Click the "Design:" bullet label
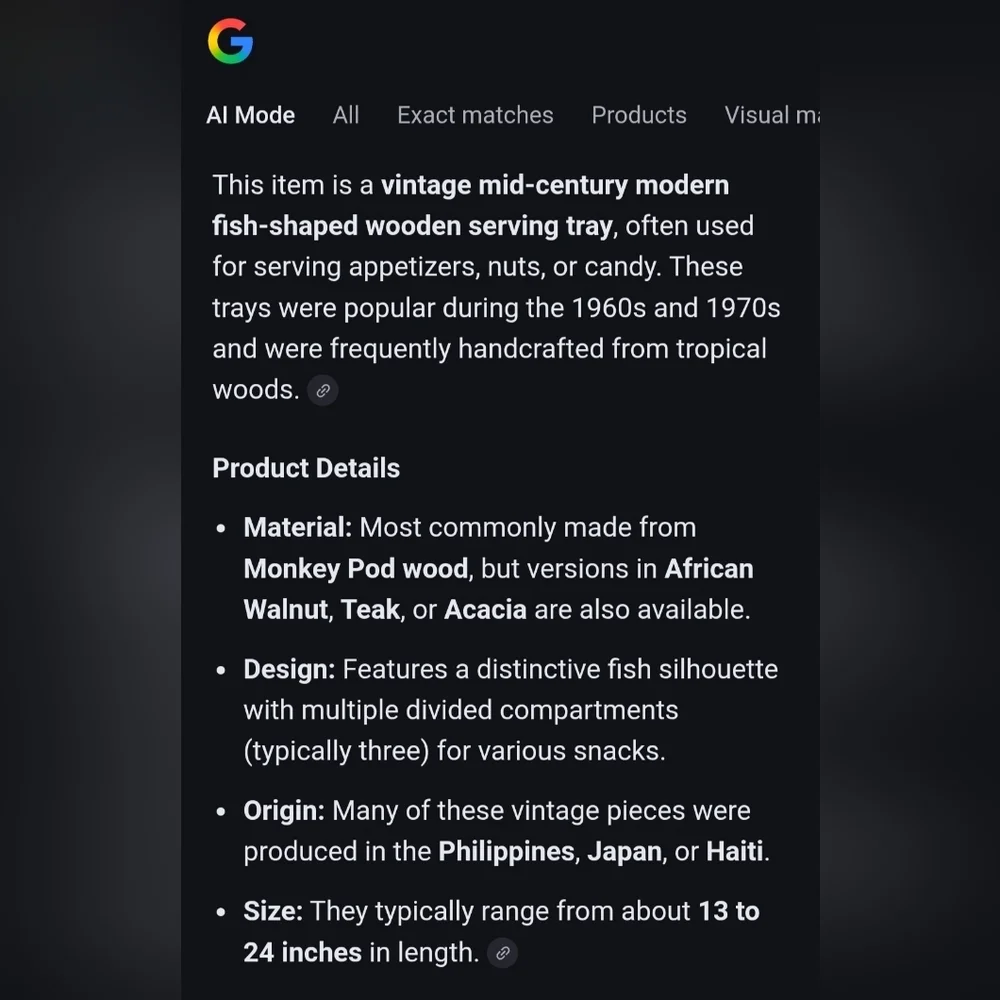1000x1000 pixels. 290,670
